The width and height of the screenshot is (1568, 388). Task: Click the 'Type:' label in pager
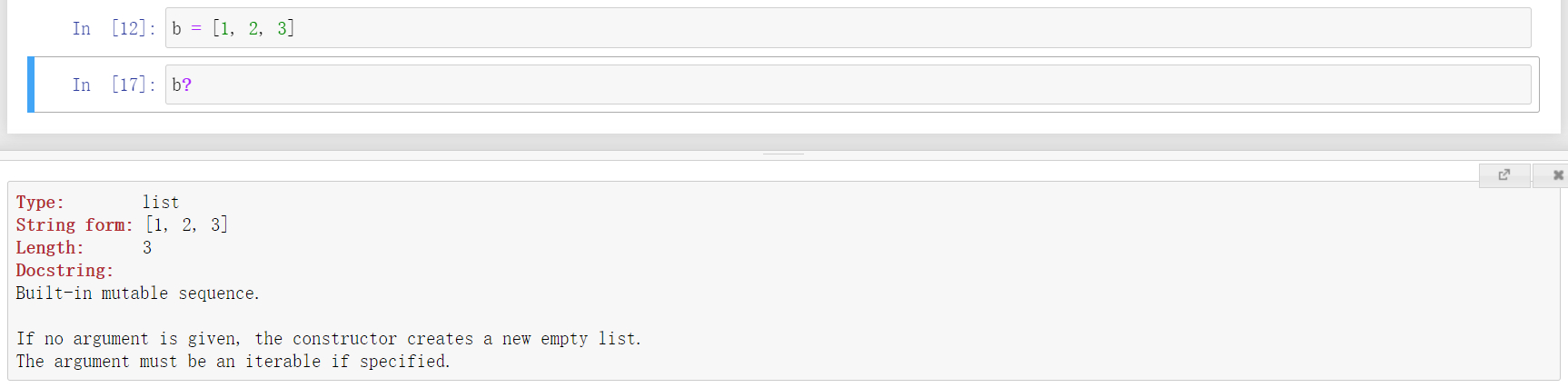pos(40,203)
